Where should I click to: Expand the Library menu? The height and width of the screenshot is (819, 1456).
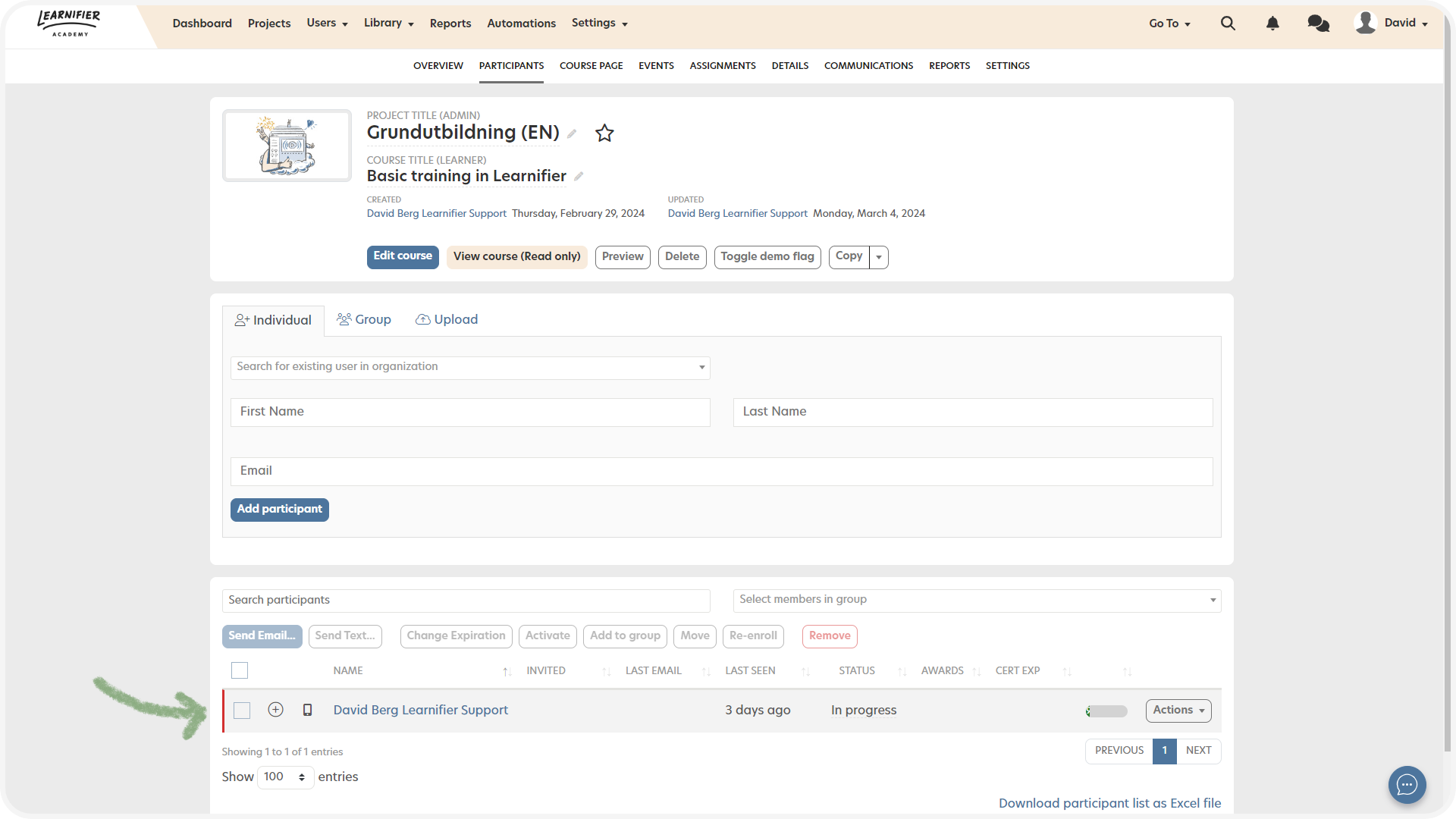(x=388, y=24)
